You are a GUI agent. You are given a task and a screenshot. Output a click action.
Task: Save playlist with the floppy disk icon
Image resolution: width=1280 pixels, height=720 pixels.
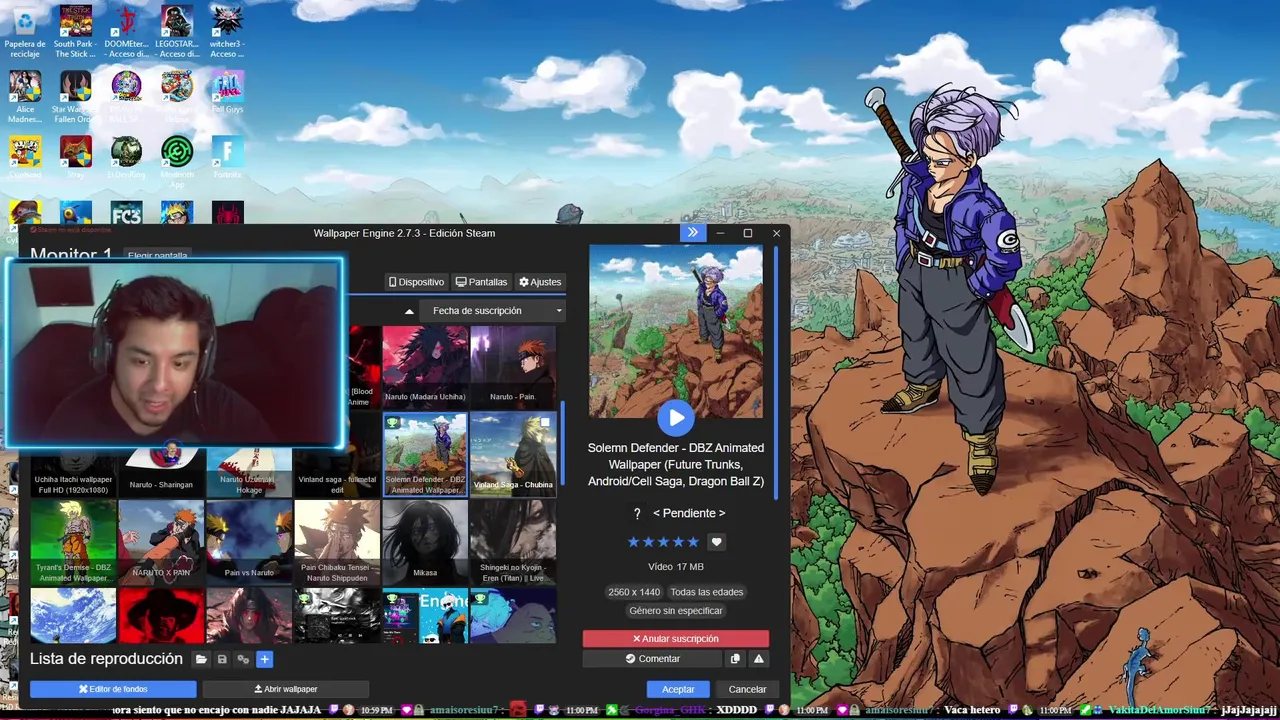click(222, 659)
